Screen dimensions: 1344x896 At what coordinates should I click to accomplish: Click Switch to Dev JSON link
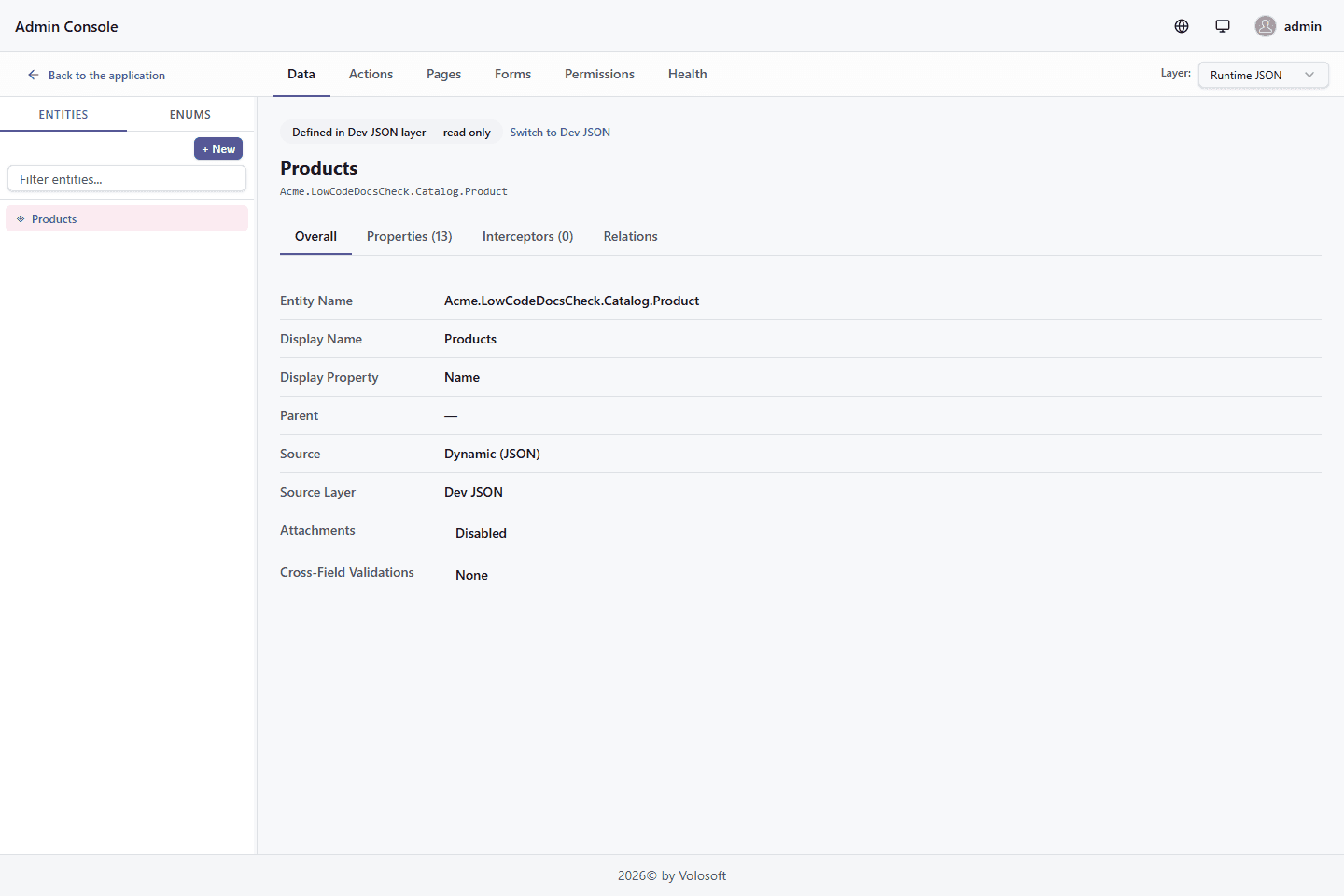(x=560, y=133)
